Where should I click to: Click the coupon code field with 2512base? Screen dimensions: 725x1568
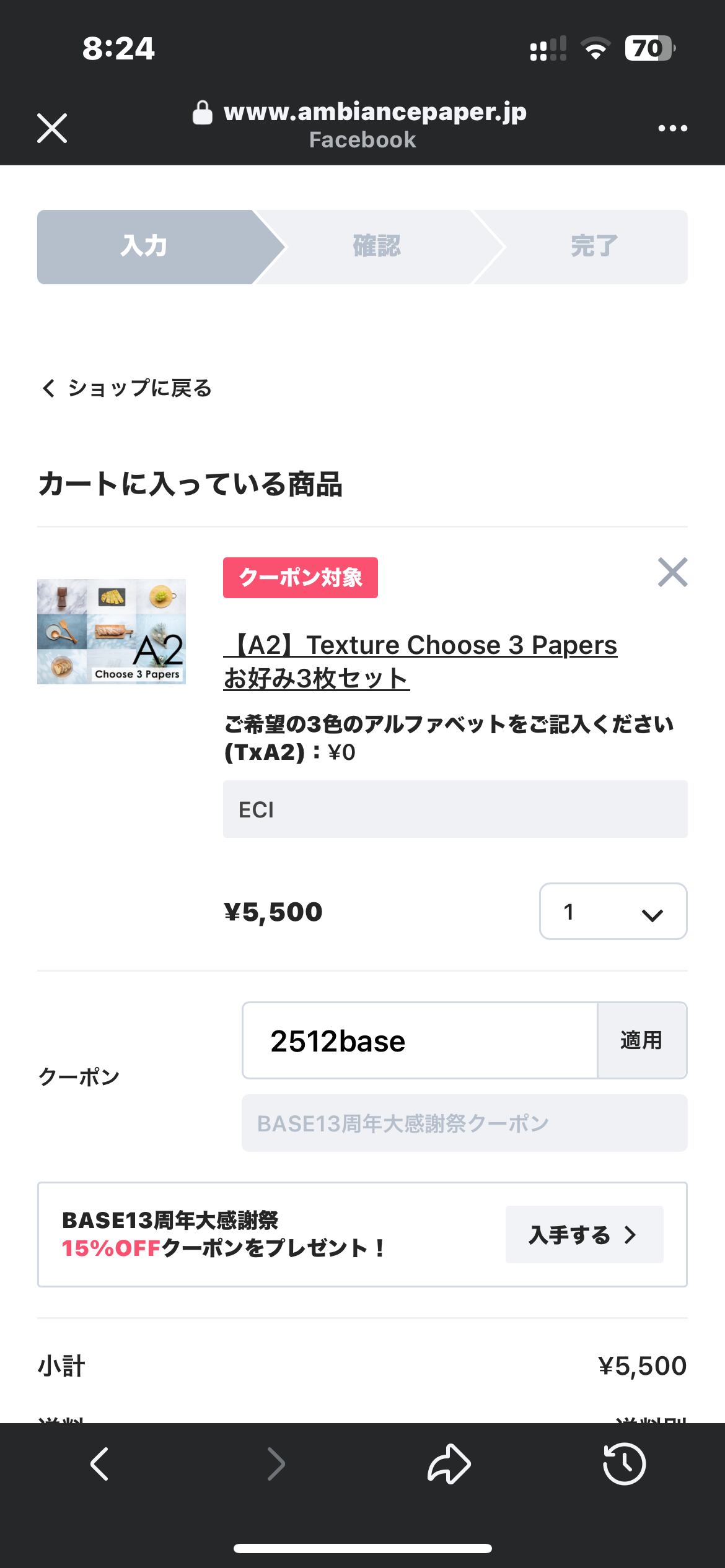[420, 1041]
